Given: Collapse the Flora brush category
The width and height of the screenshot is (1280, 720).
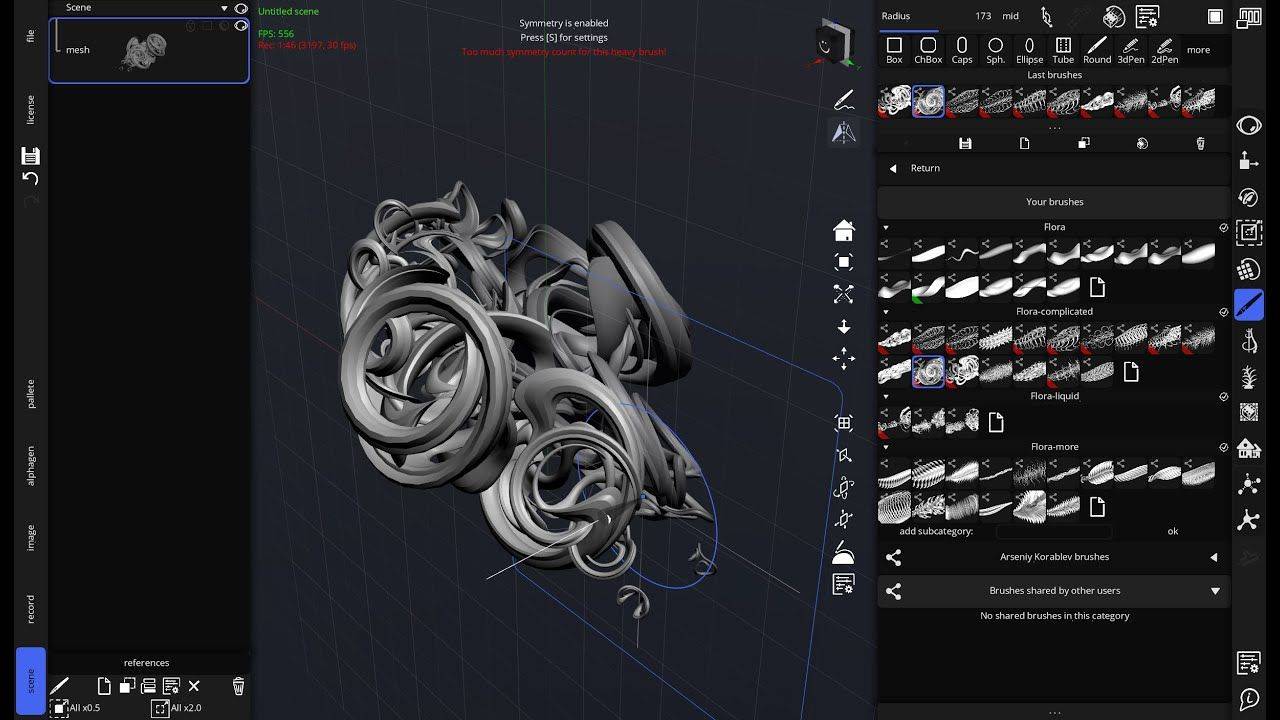Looking at the screenshot, I should tap(886, 228).
